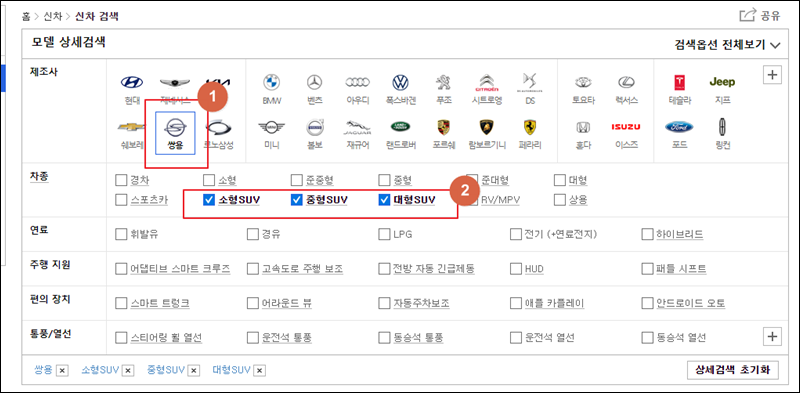Check the 운전석 통풍 checkbox

(252, 337)
